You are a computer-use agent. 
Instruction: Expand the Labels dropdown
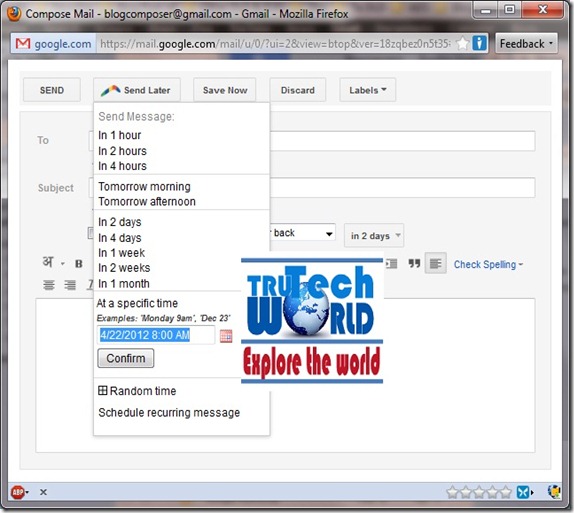(x=368, y=90)
